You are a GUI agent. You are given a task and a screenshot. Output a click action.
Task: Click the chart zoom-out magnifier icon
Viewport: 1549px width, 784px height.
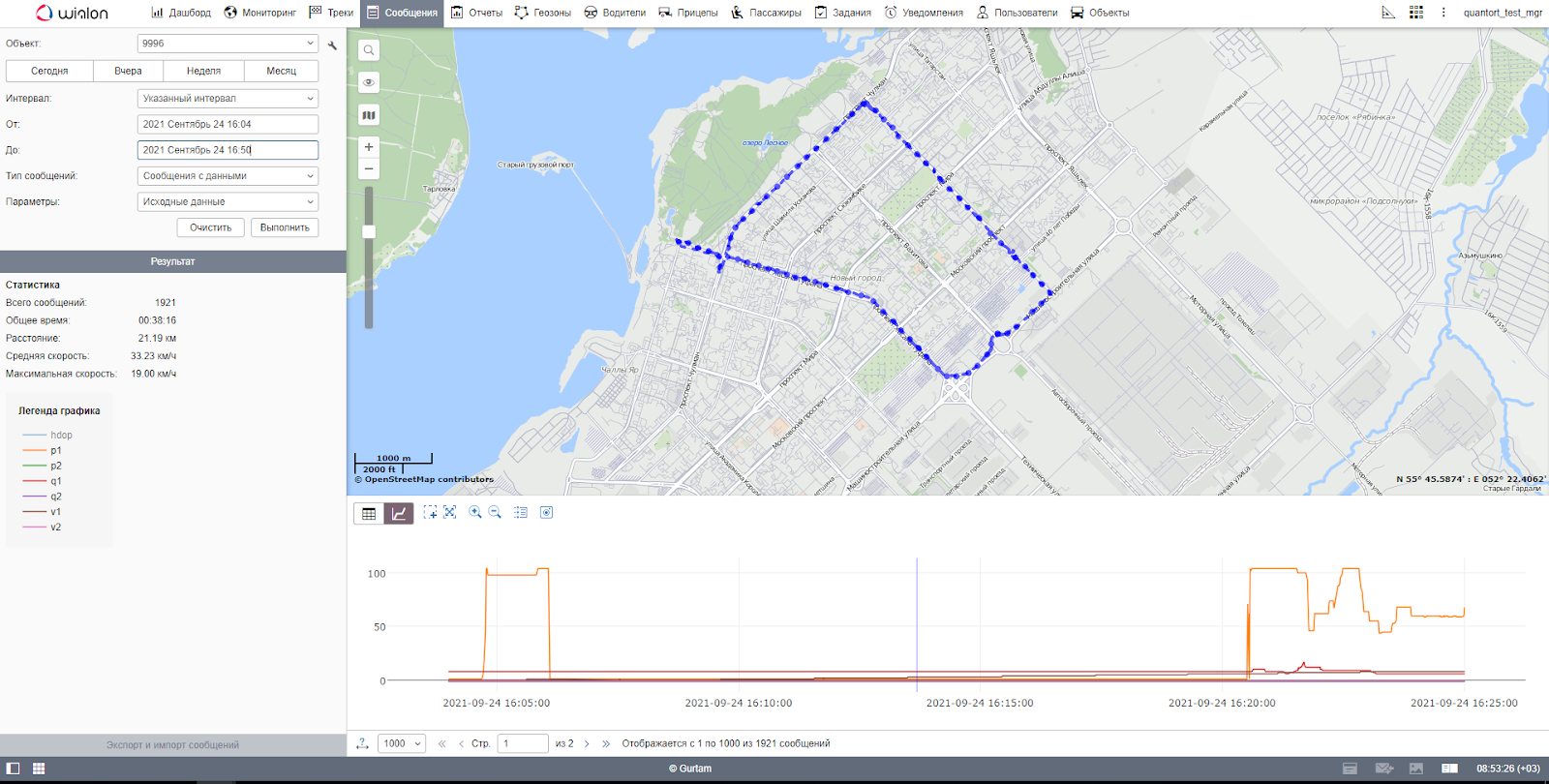pyautogui.click(x=495, y=513)
